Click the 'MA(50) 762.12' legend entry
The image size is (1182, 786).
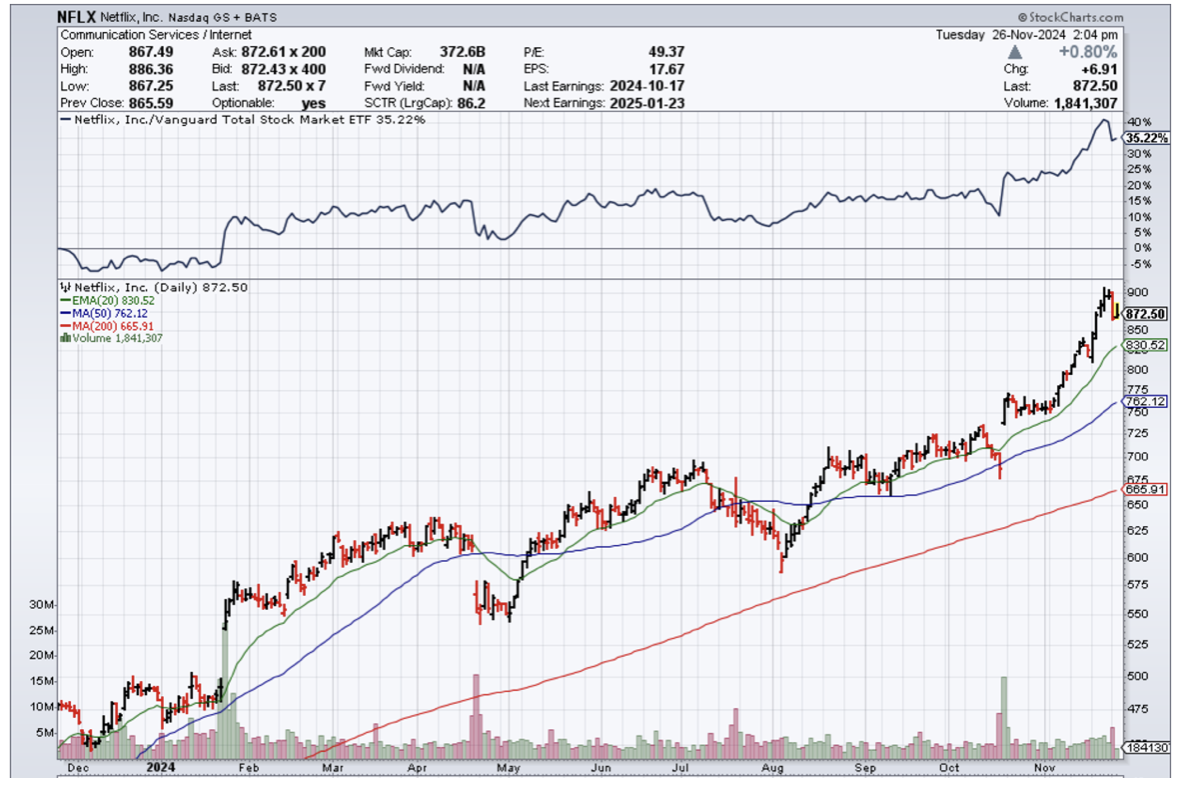click(x=110, y=313)
